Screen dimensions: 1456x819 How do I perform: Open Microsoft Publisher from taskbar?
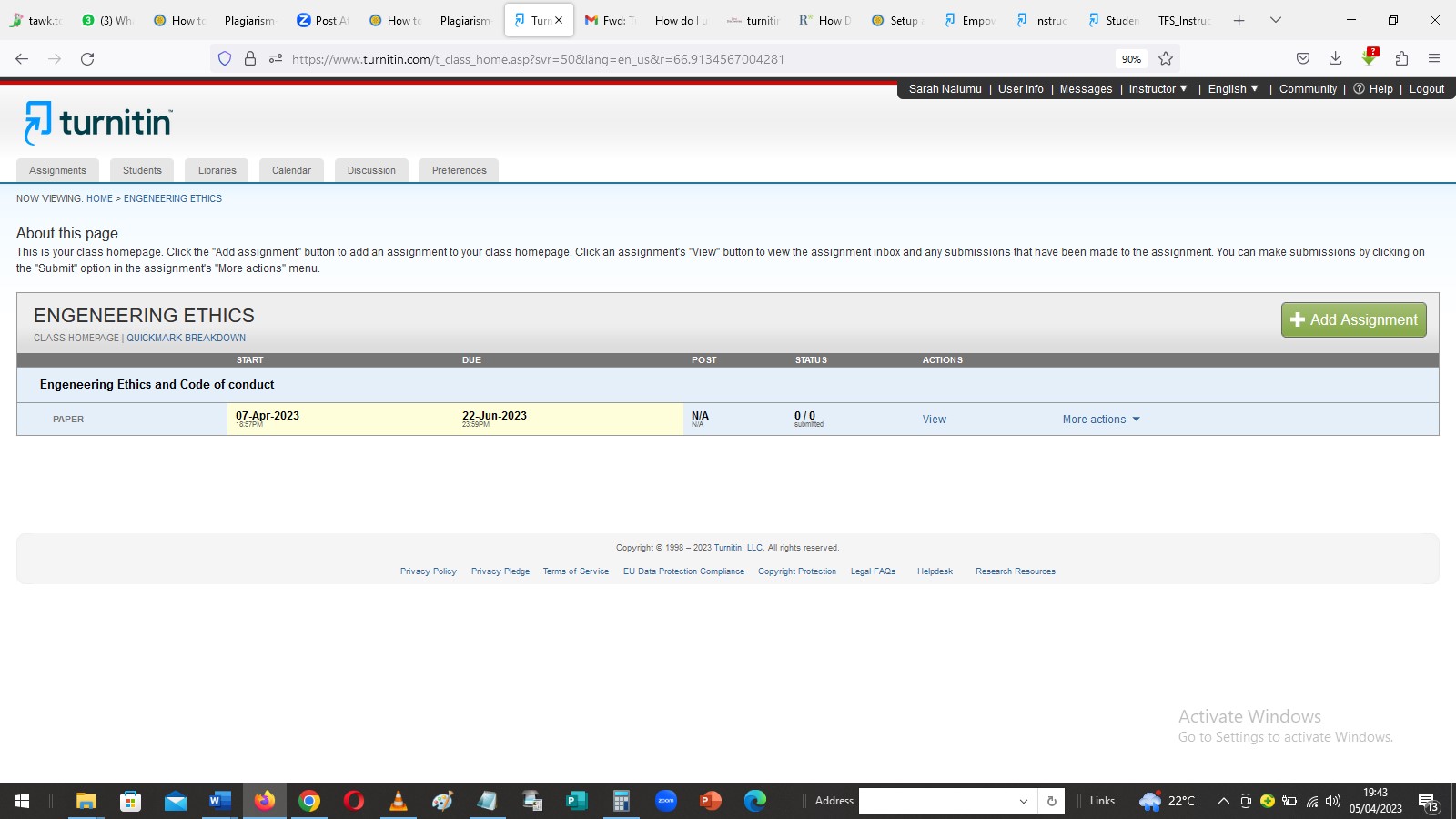(577, 801)
